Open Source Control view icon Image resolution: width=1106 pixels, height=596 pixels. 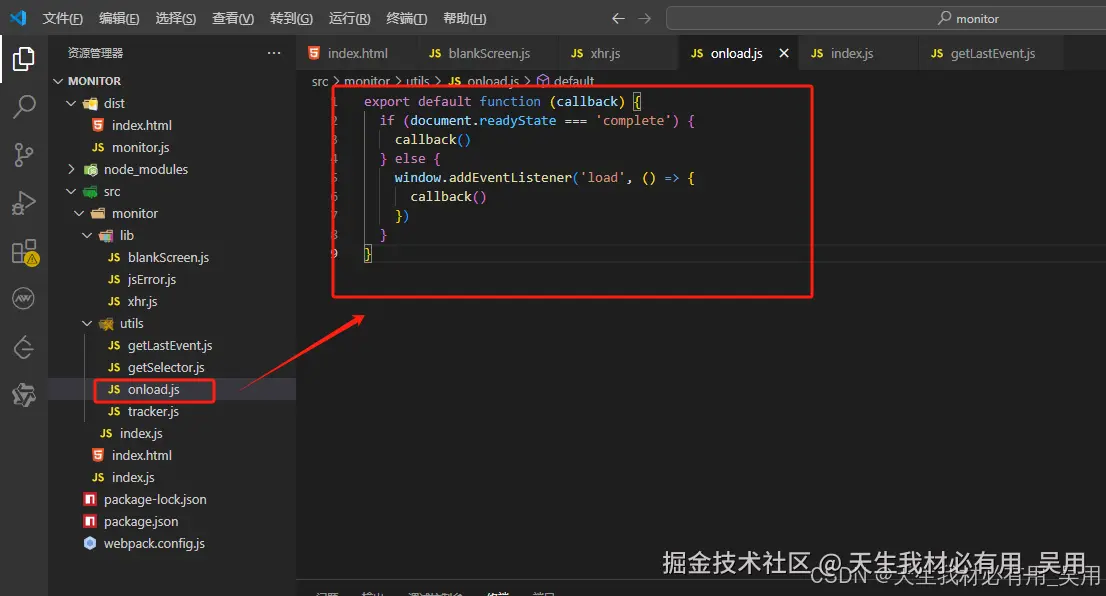[23, 154]
